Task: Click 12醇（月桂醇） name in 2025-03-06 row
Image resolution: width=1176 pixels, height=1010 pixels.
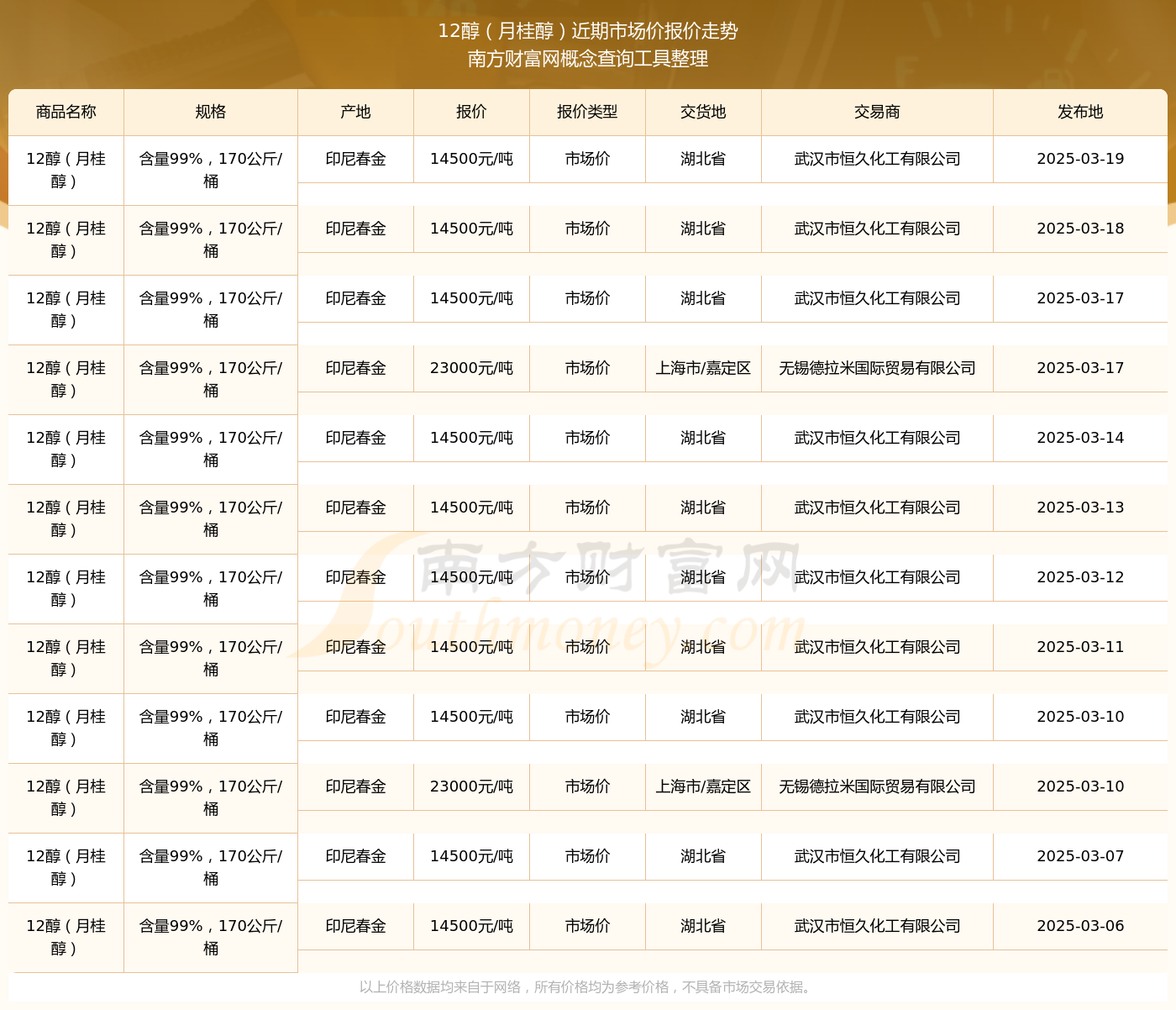Action: (66, 937)
